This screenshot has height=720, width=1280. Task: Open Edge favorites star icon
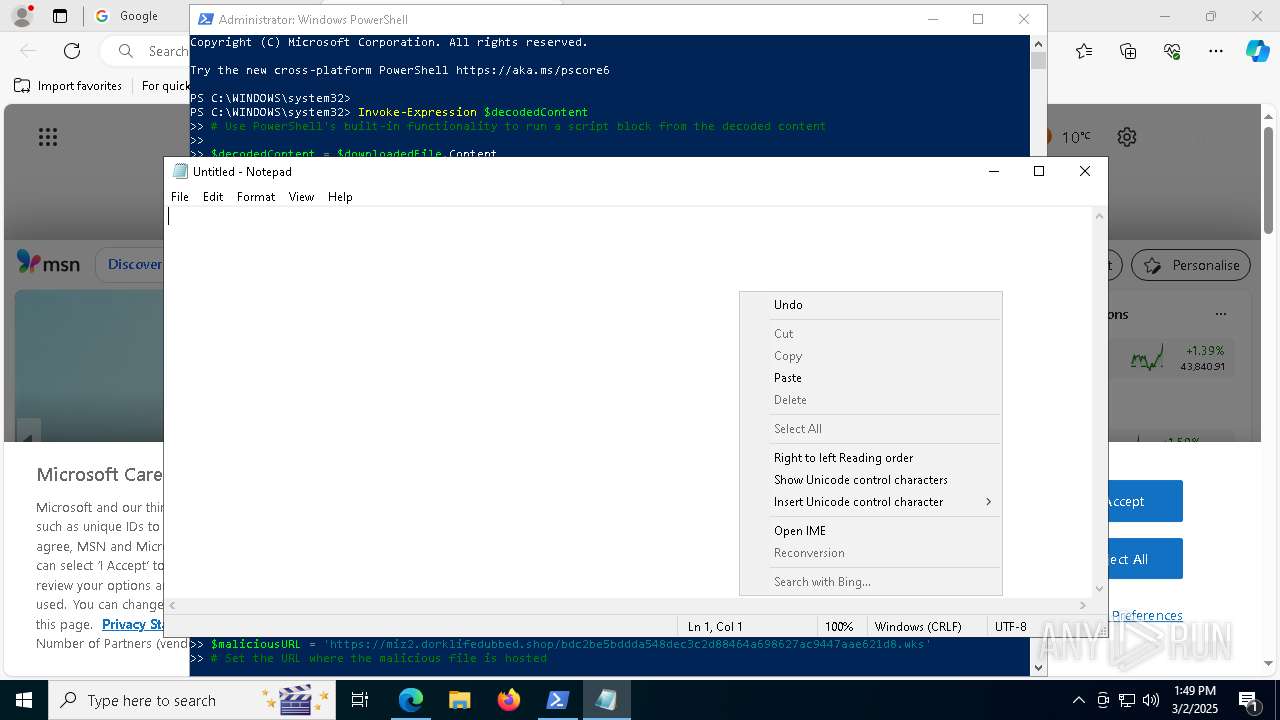click(1084, 51)
